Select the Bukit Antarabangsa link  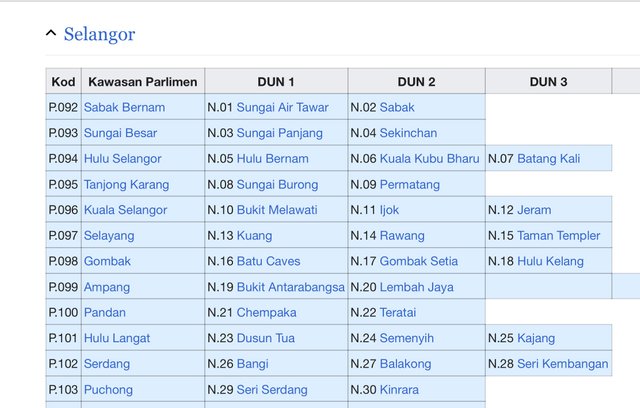pyautogui.click(x=290, y=287)
